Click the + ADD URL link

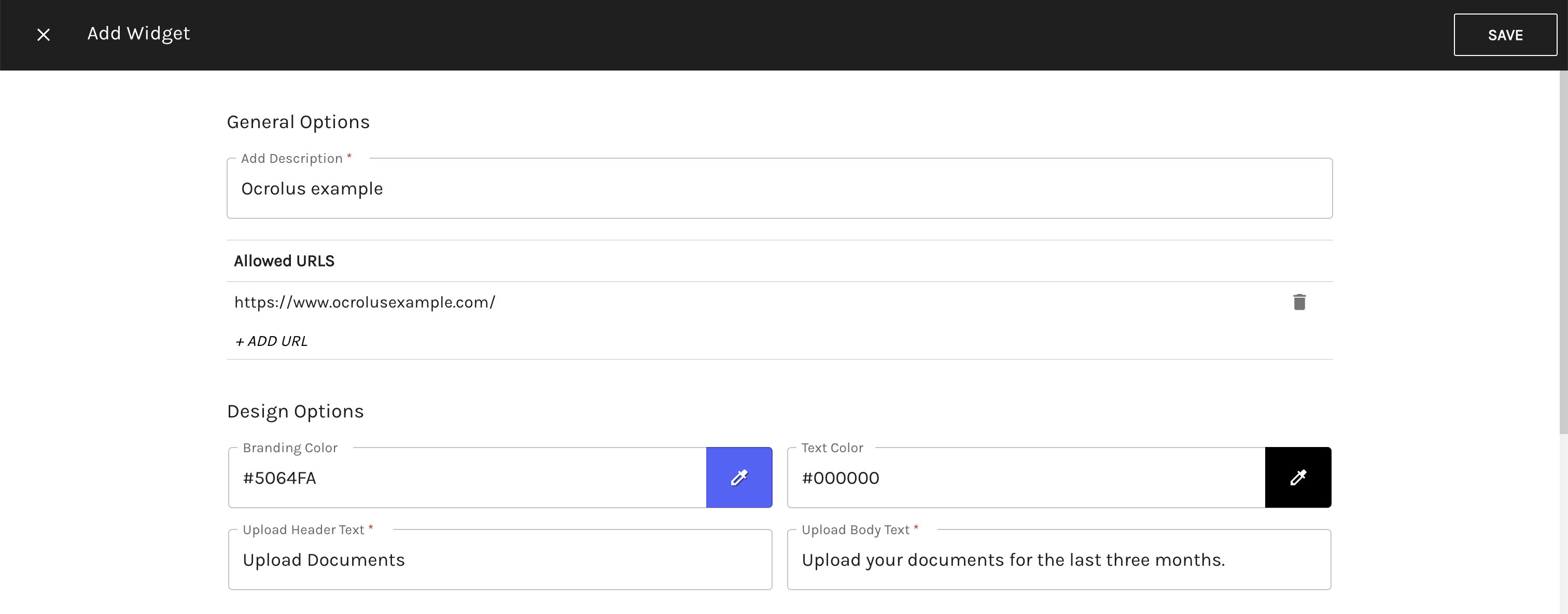click(272, 341)
